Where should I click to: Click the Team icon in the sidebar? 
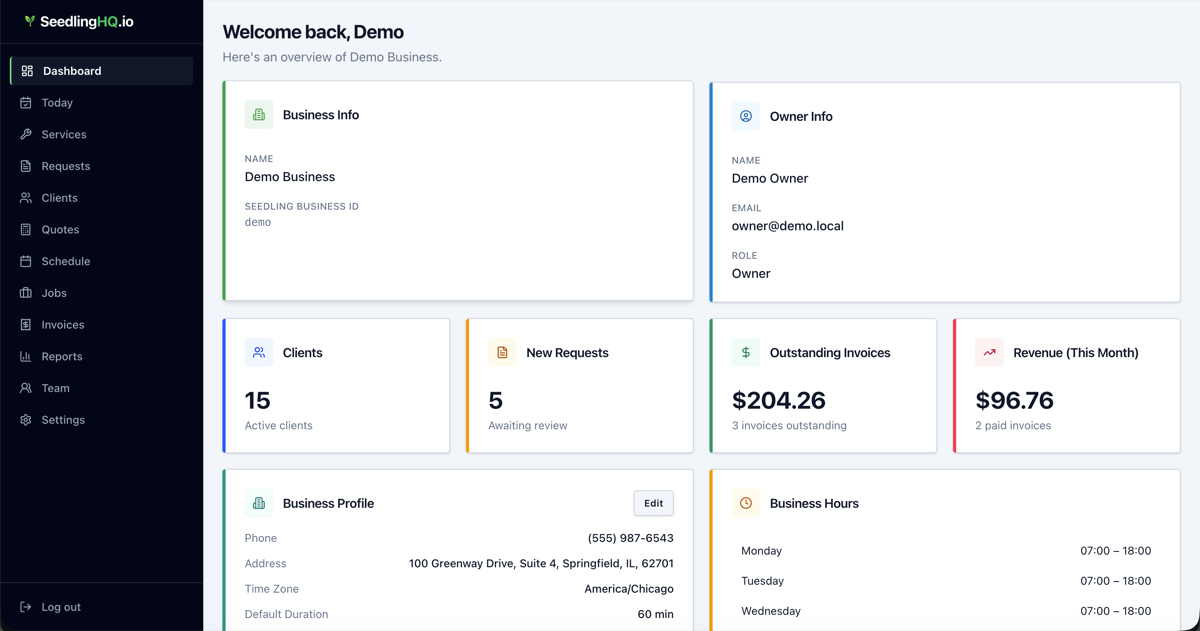point(25,388)
